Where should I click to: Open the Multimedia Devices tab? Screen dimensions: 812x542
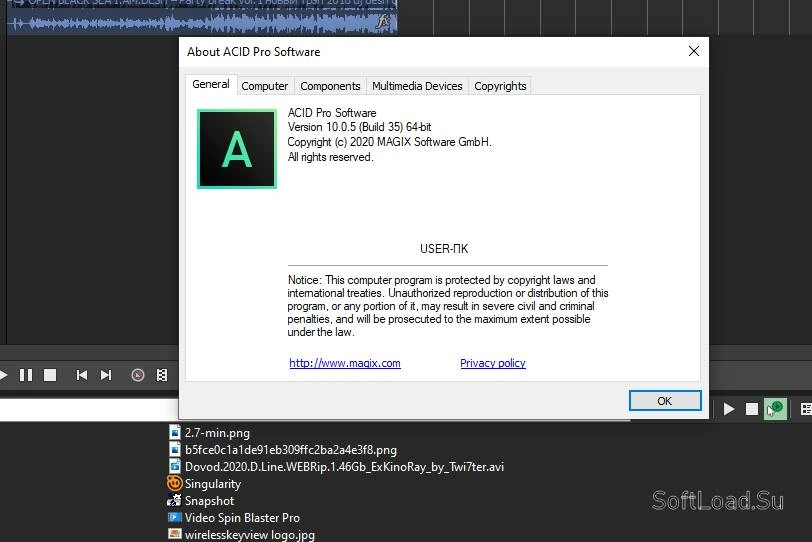[x=417, y=86]
